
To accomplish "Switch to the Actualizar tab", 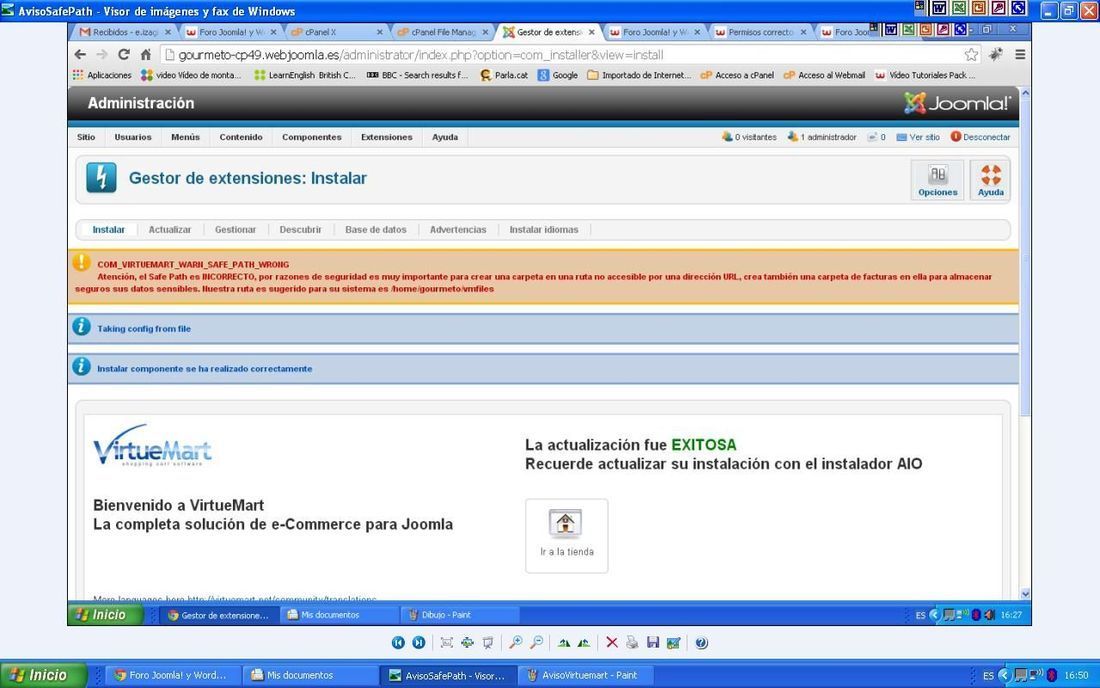I will [170, 230].
